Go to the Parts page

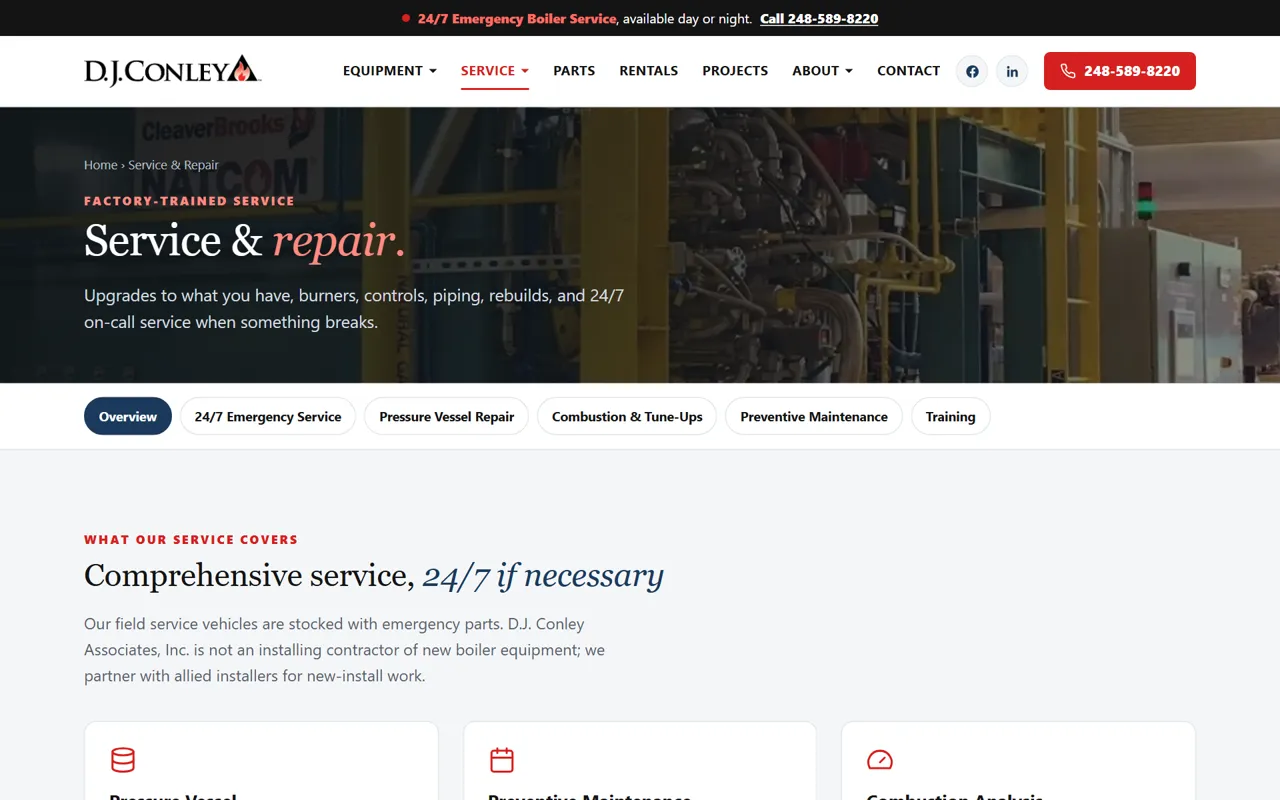pos(574,71)
